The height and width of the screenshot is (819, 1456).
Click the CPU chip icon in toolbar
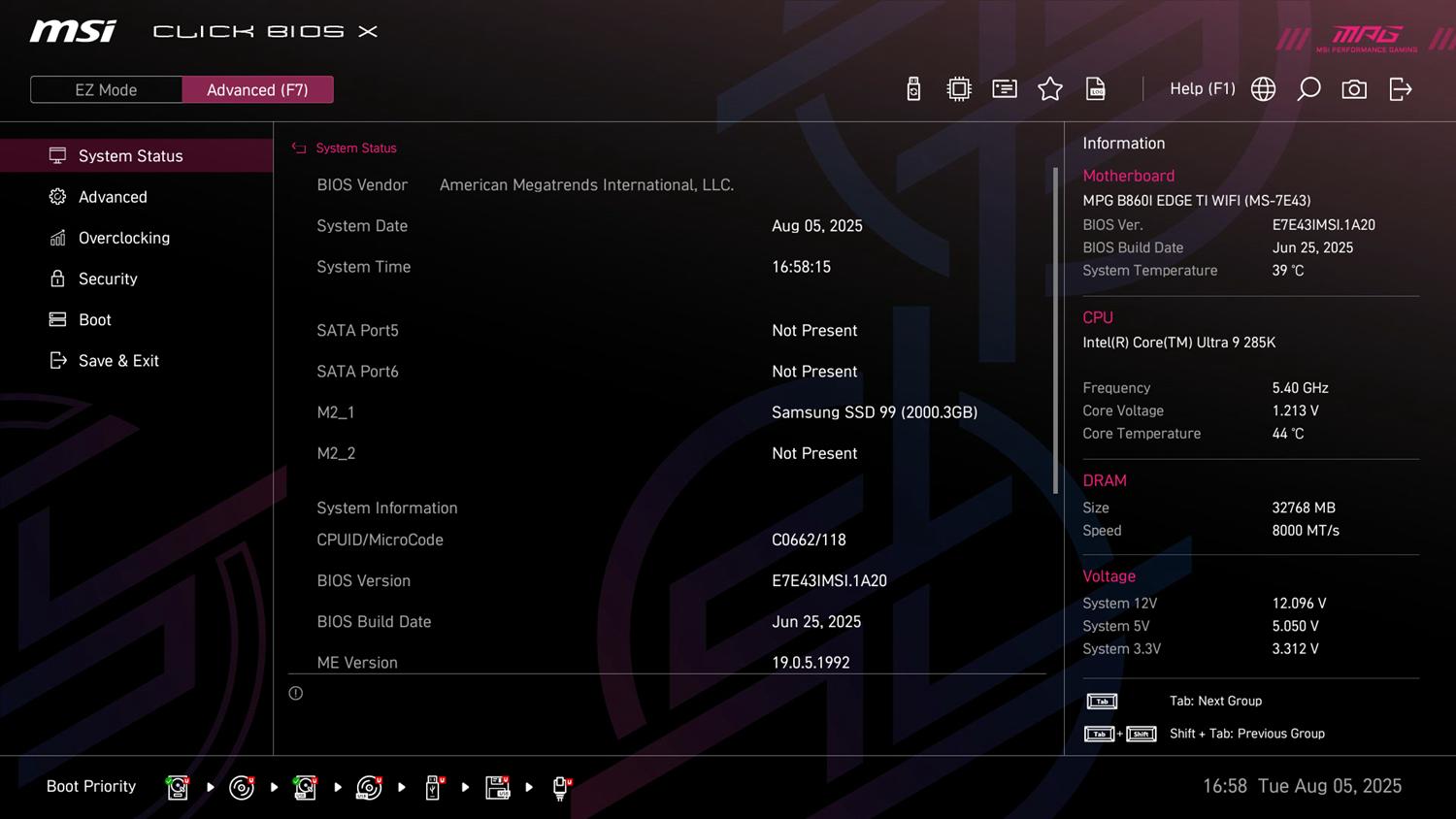(959, 89)
